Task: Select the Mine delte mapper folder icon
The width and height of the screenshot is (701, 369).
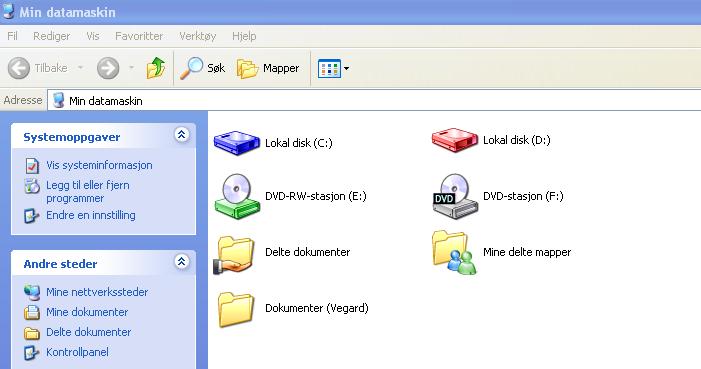Action: click(454, 252)
